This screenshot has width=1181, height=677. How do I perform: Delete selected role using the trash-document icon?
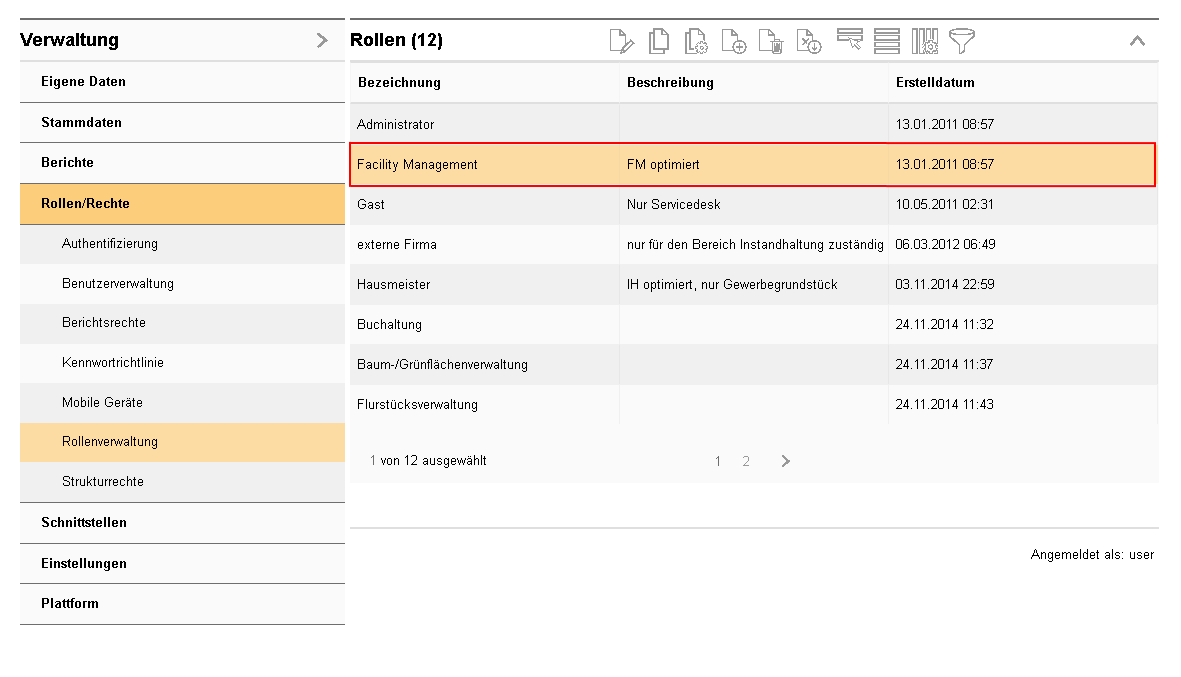coord(770,41)
